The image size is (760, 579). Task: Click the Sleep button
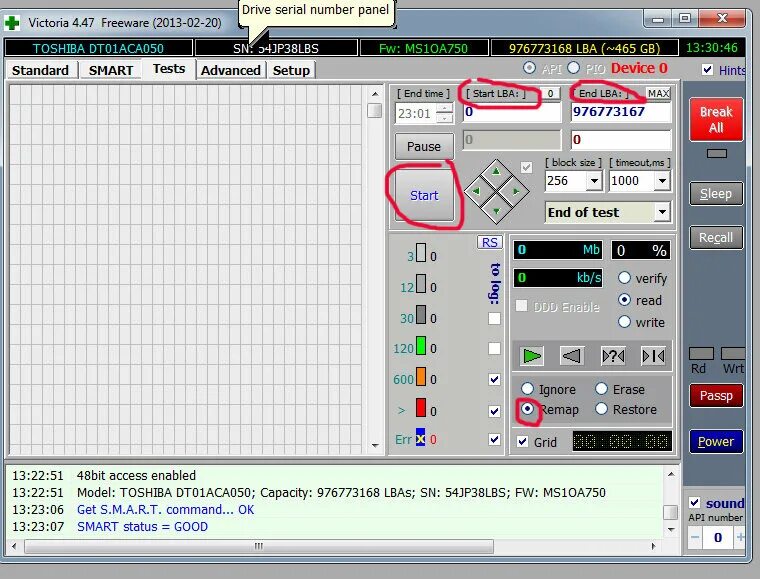tap(716, 194)
